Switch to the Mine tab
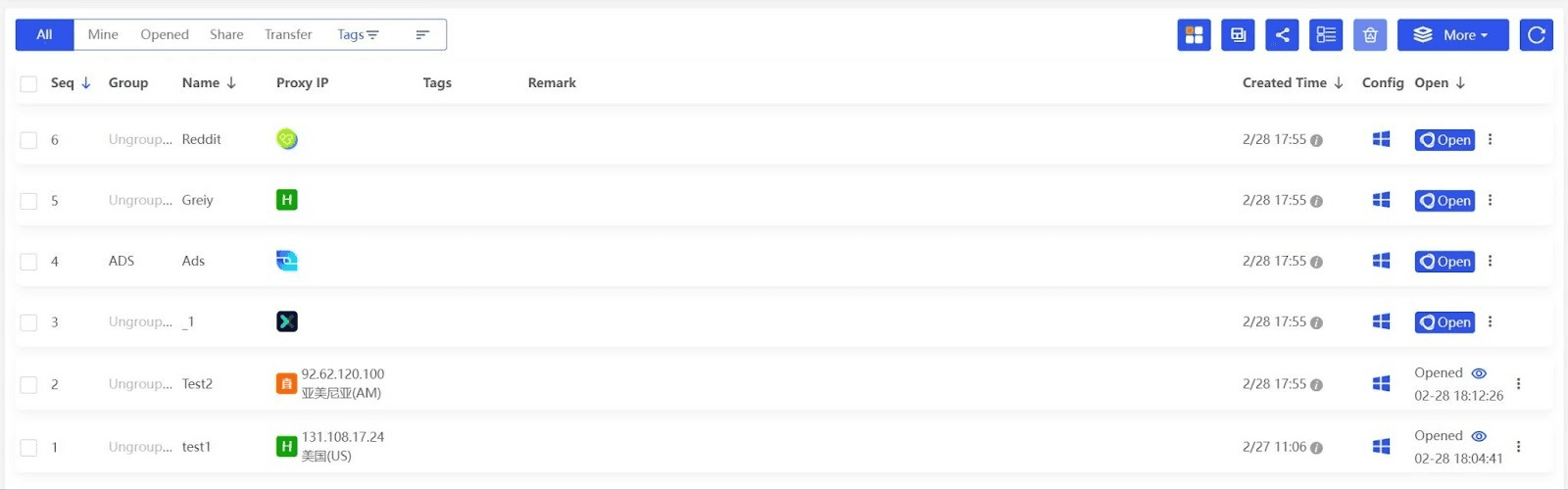The height and width of the screenshot is (490, 1568). pos(103,35)
